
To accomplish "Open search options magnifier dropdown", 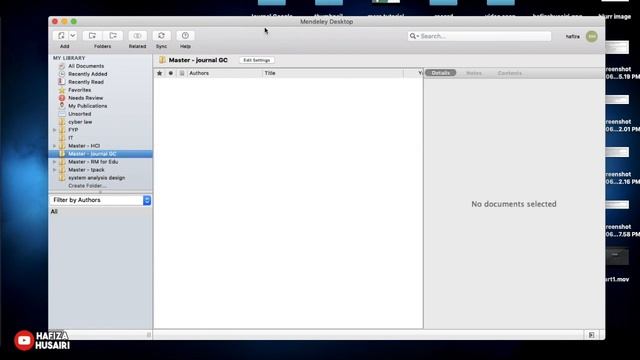I will point(414,36).
